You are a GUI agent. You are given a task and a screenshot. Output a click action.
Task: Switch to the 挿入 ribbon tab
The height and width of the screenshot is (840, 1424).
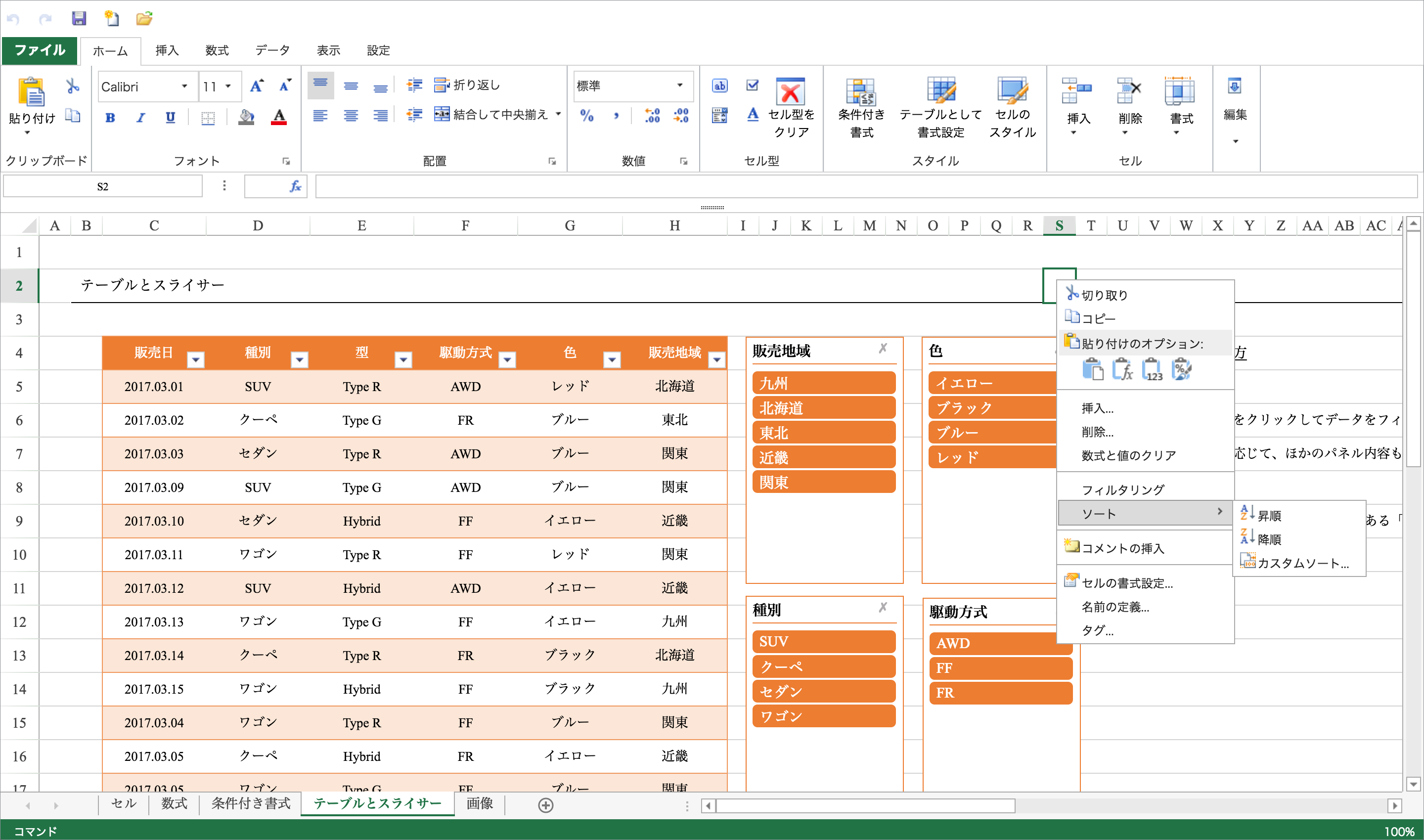click(167, 50)
